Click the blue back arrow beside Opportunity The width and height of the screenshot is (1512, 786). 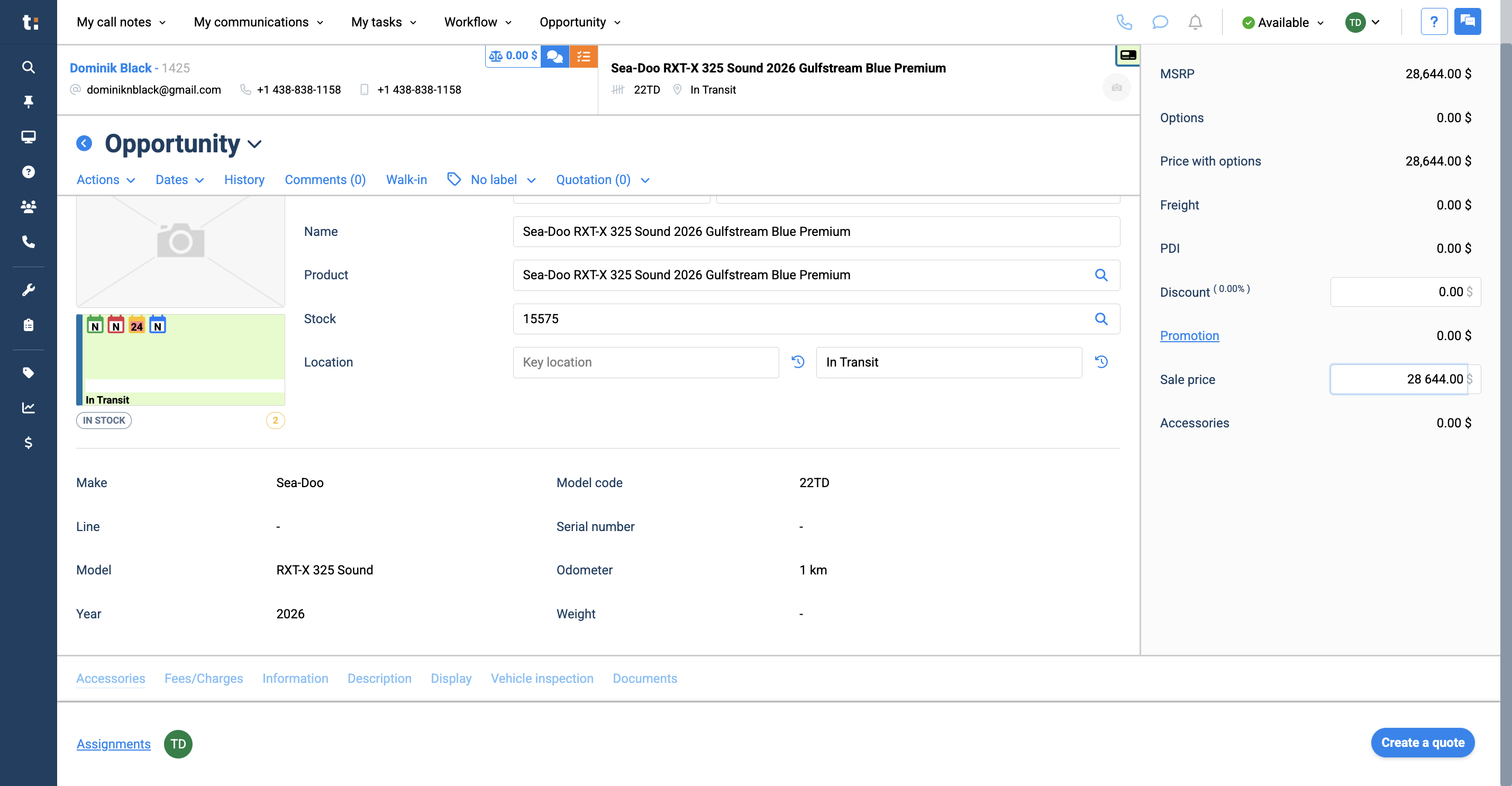pyautogui.click(x=84, y=143)
